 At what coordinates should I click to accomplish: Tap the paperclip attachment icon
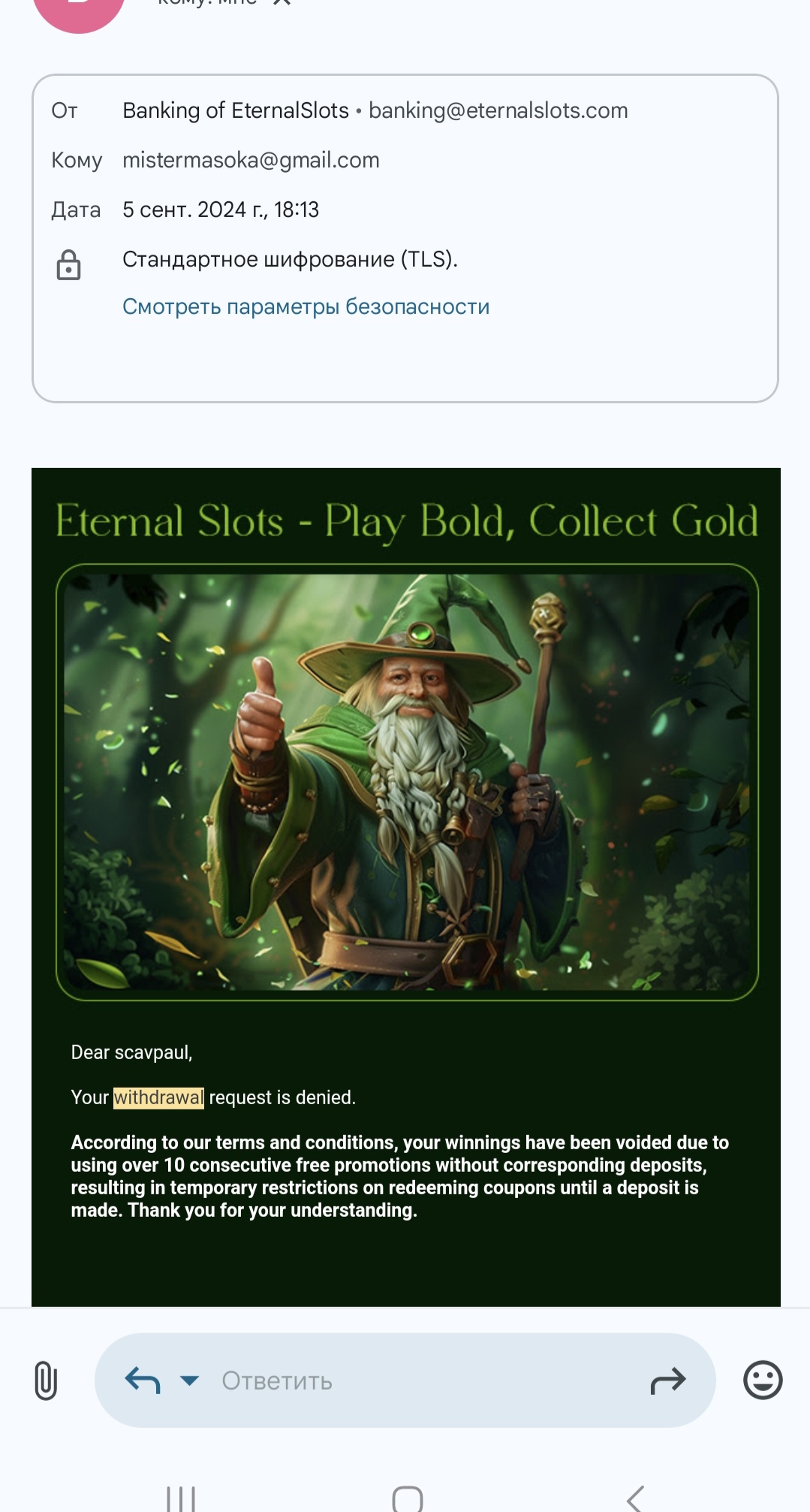(46, 1381)
